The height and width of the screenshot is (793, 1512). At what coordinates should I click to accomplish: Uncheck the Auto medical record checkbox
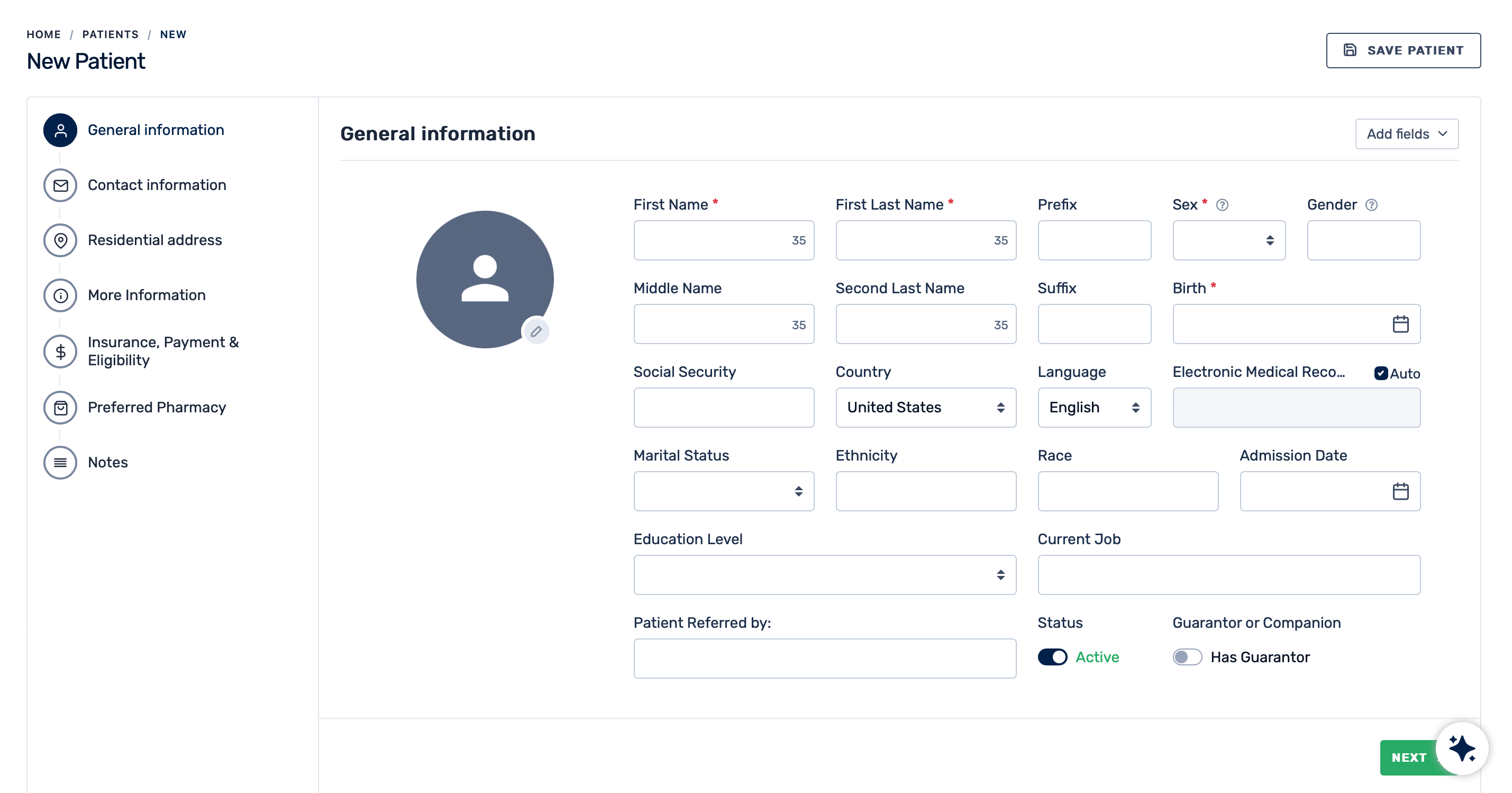(1380, 374)
